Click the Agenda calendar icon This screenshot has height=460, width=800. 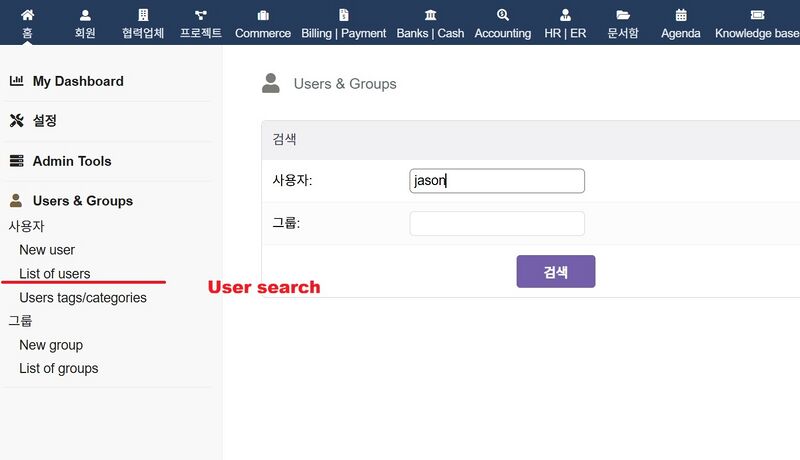681,15
